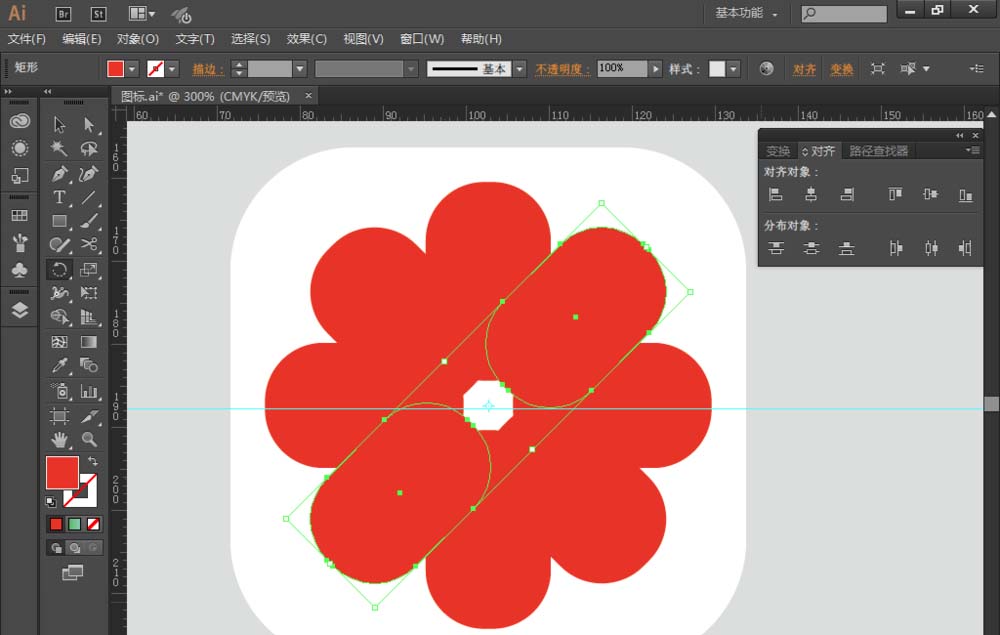Image resolution: width=1000 pixels, height=635 pixels.
Task: Select the Pen tool
Action: [x=59, y=173]
